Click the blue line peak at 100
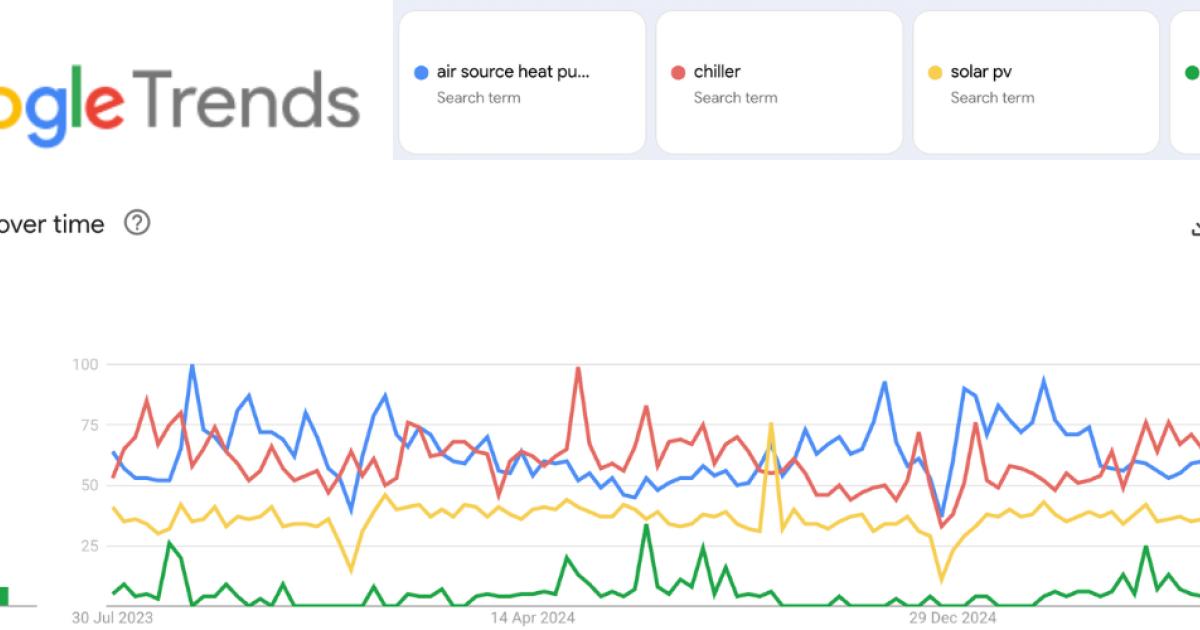1200x630 pixels. pyautogui.click(x=192, y=365)
